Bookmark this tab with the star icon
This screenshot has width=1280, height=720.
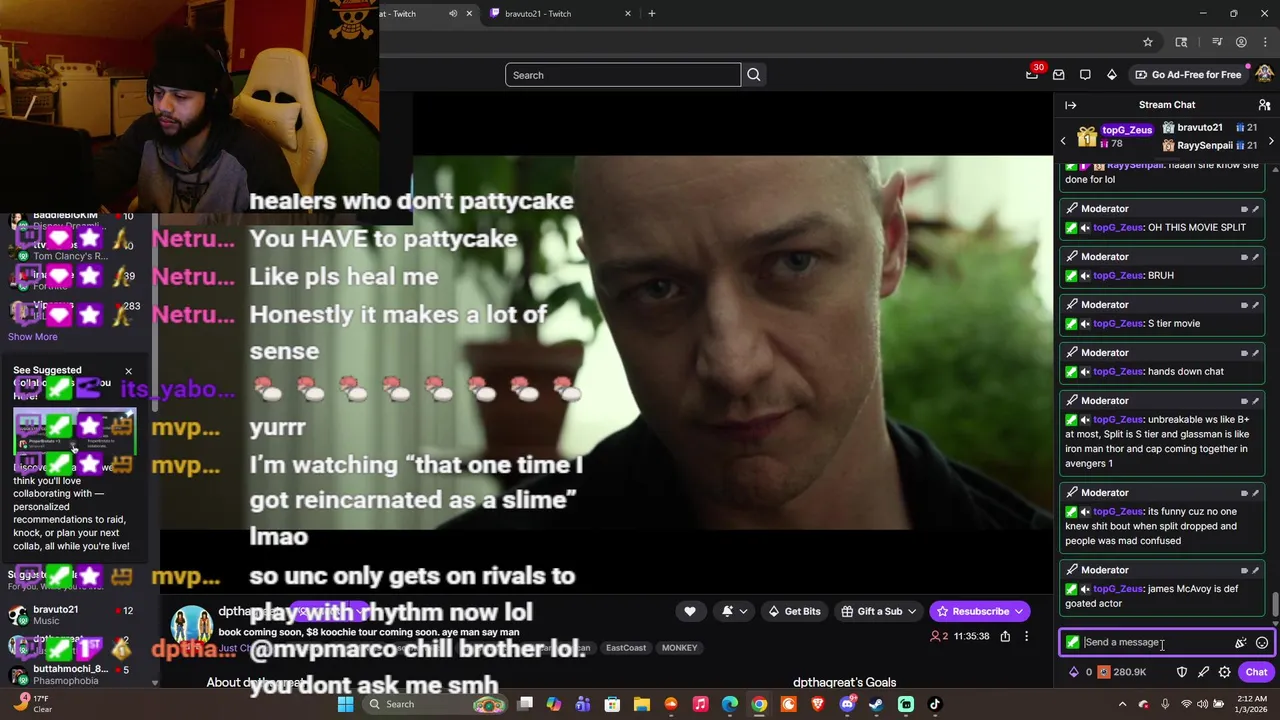(1148, 42)
